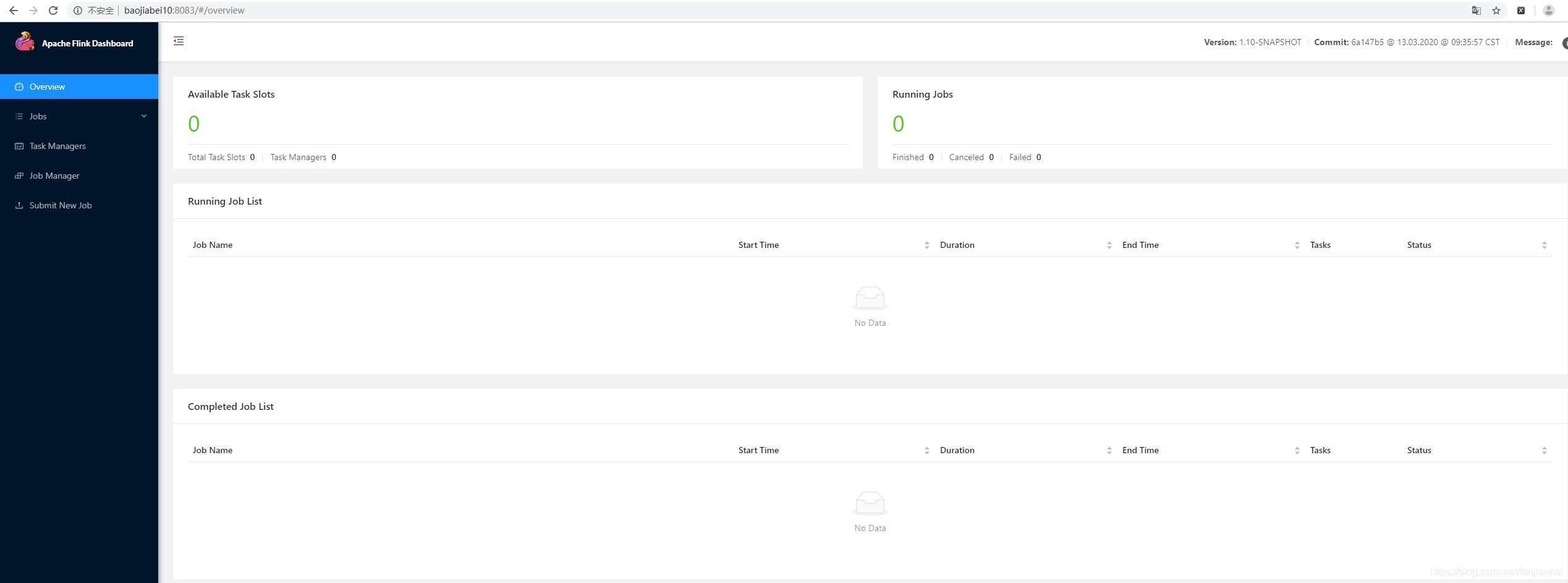Open the Job Manager page
The image size is (1568, 583).
[x=79, y=176]
